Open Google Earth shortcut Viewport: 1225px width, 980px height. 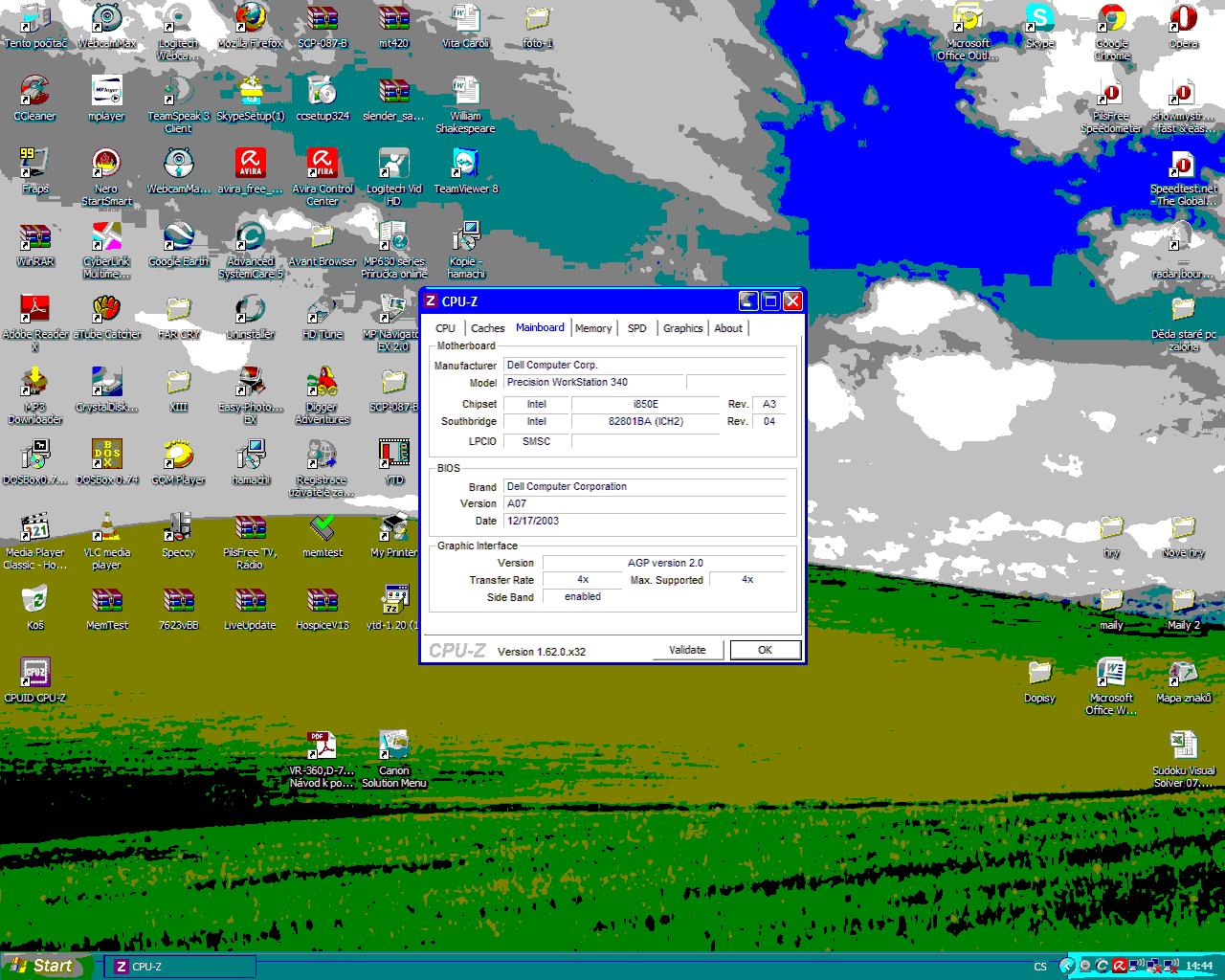[x=178, y=244]
